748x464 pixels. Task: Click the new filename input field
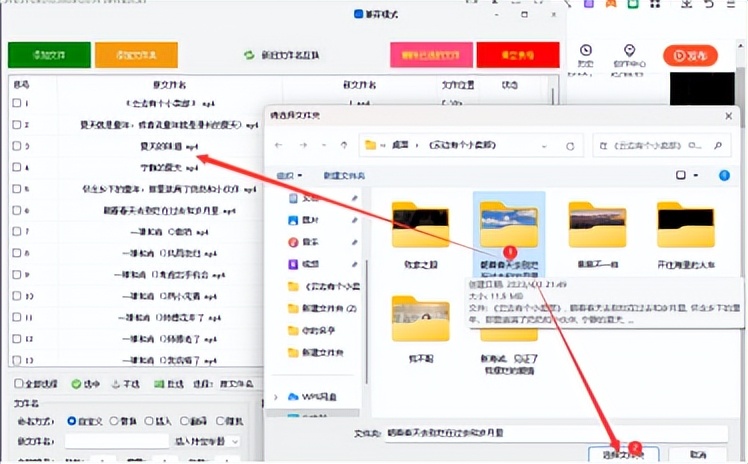tap(116, 442)
